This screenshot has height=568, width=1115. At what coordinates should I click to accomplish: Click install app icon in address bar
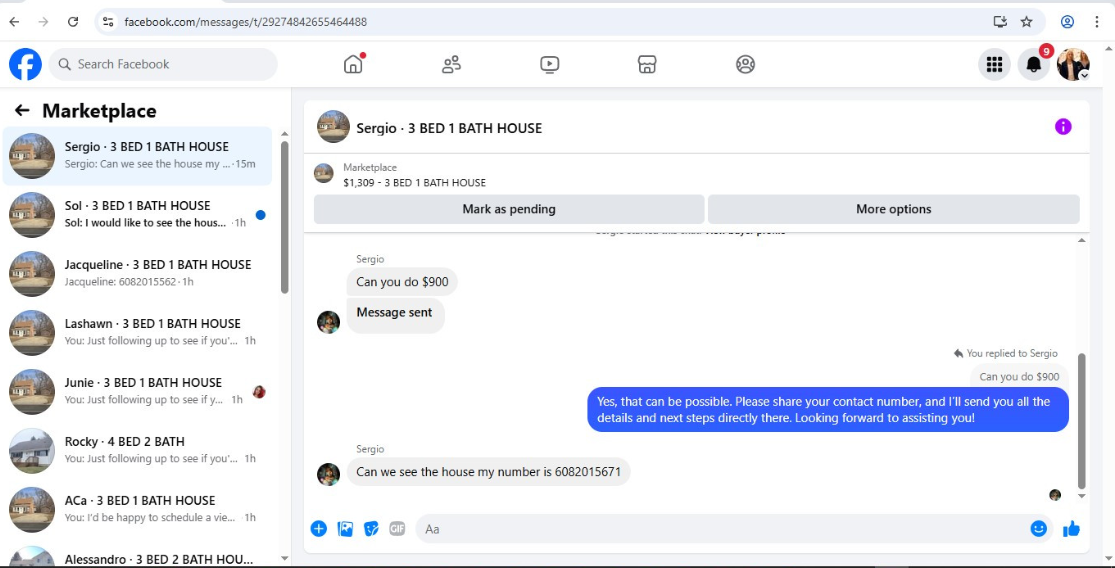1001,22
